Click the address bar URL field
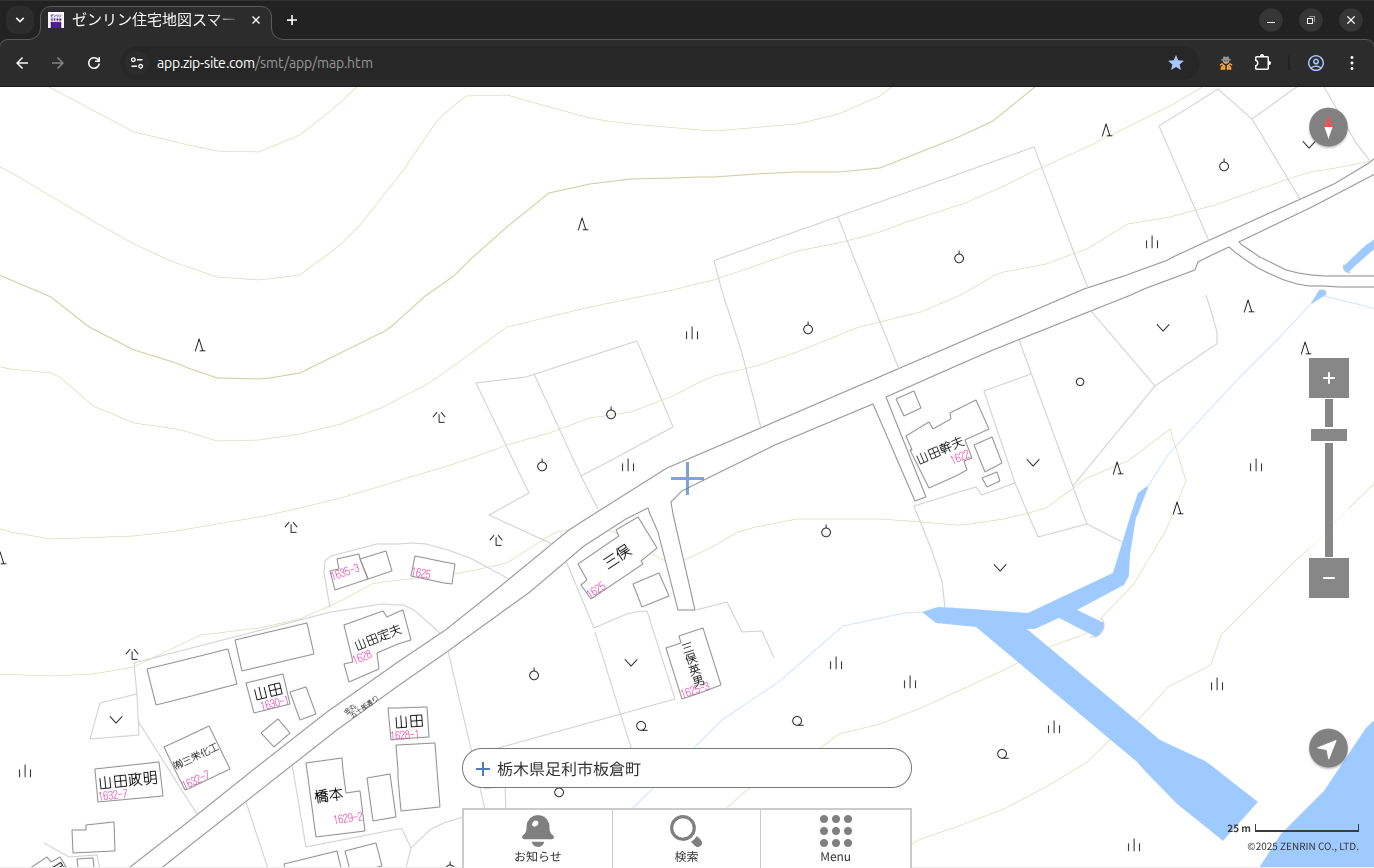Image resolution: width=1374 pixels, height=868 pixels. (x=600, y=63)
